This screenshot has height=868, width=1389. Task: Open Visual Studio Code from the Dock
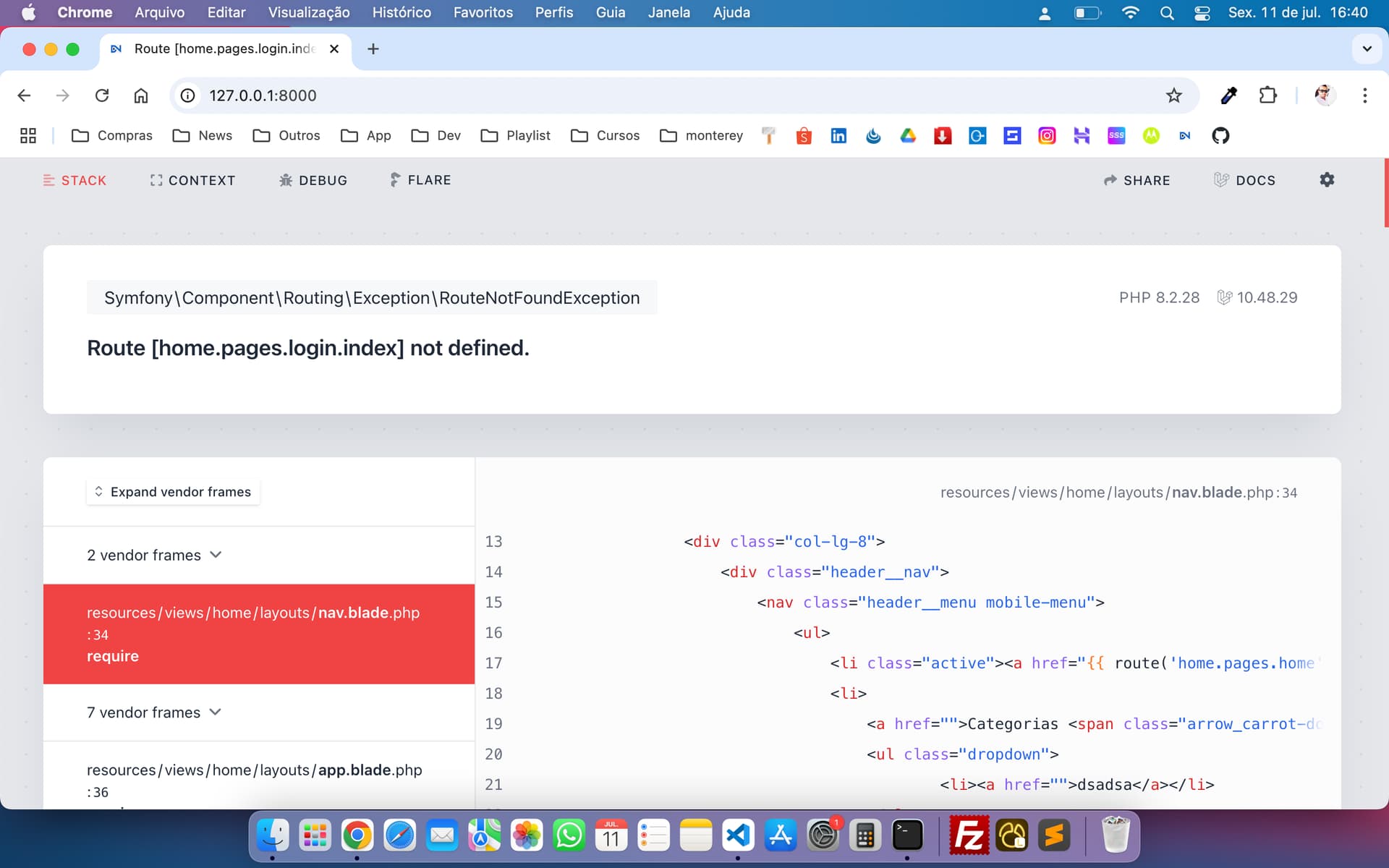(x=737, y=836)
